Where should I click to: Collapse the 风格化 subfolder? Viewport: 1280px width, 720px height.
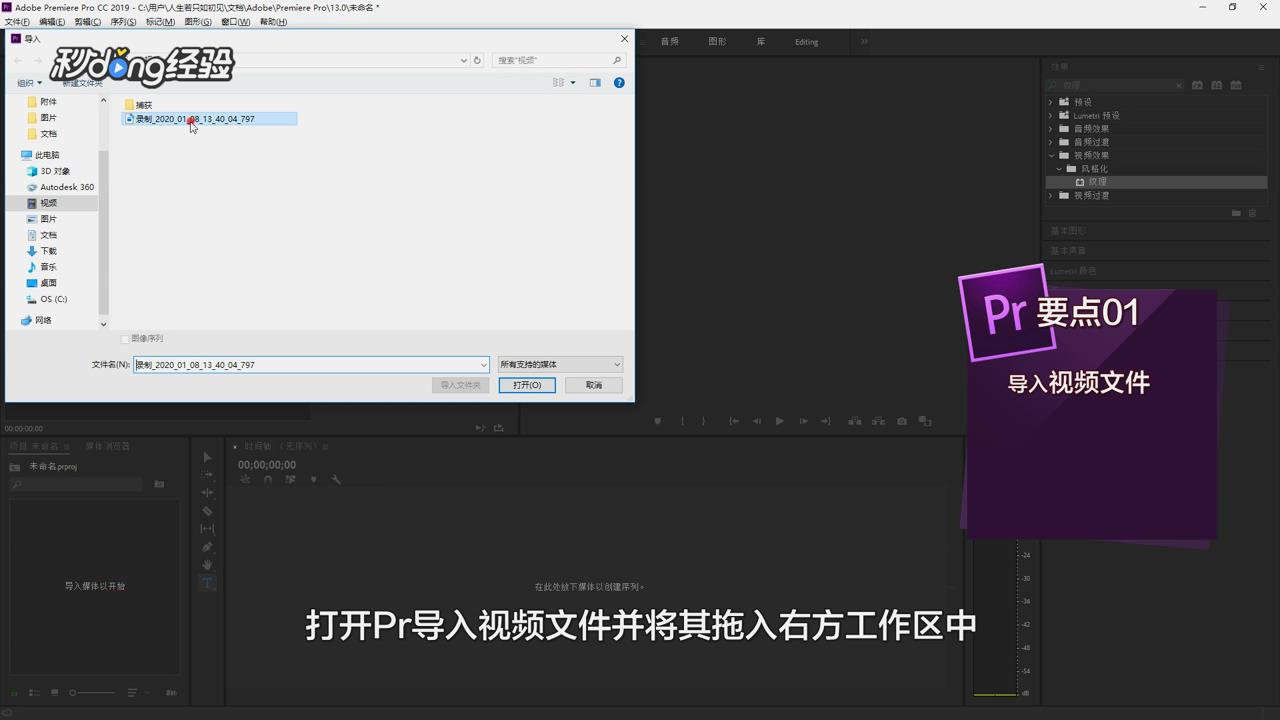[1059, 169]
